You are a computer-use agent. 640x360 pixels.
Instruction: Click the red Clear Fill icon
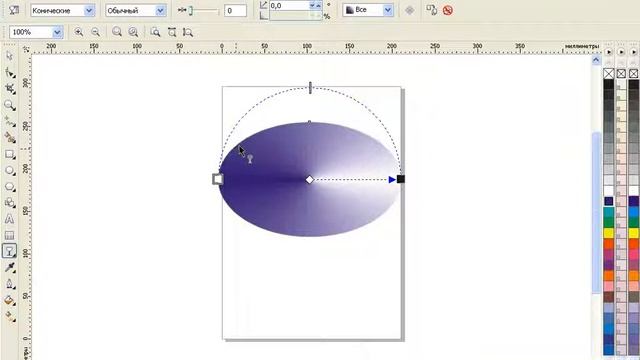coord(448,10)
